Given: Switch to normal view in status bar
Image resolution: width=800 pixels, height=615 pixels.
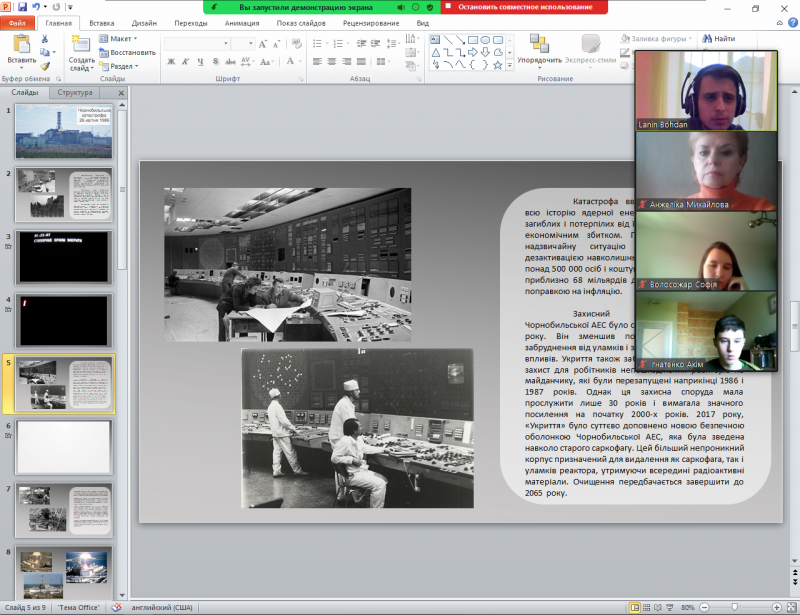Looking at the screenshot, I should (x=635, y=607).
